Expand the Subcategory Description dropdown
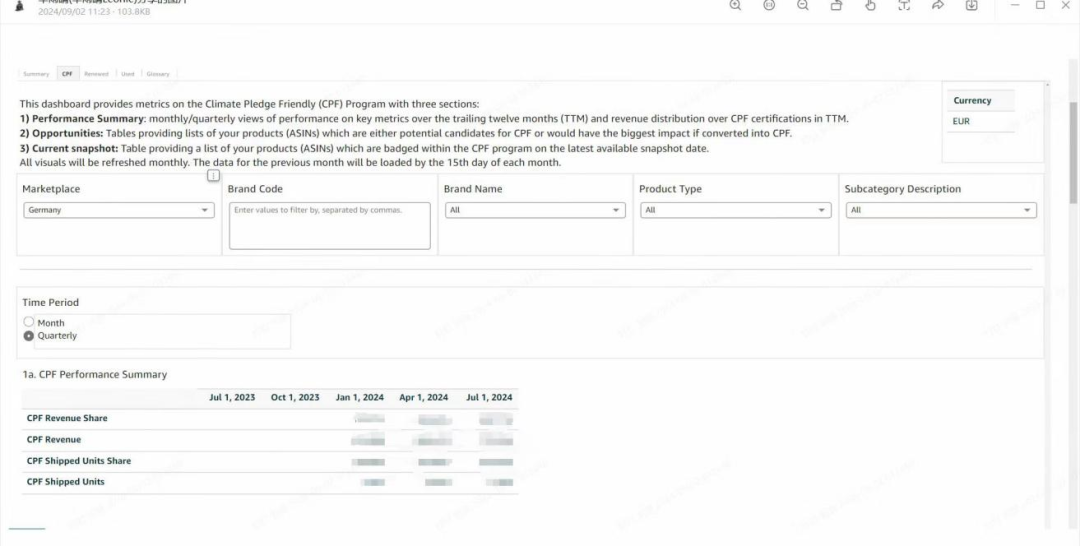Image resolution: width=1080 pixels, height=546 pixels. tap(940, 211)
